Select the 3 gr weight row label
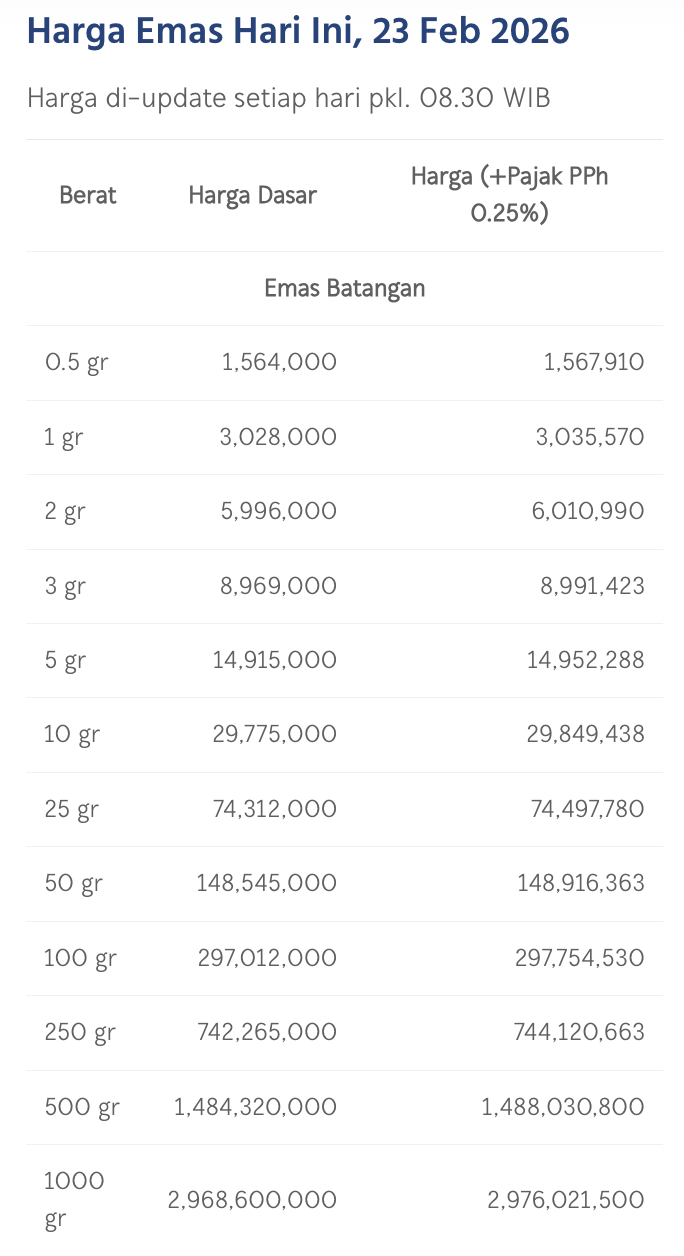 (65, 586)
